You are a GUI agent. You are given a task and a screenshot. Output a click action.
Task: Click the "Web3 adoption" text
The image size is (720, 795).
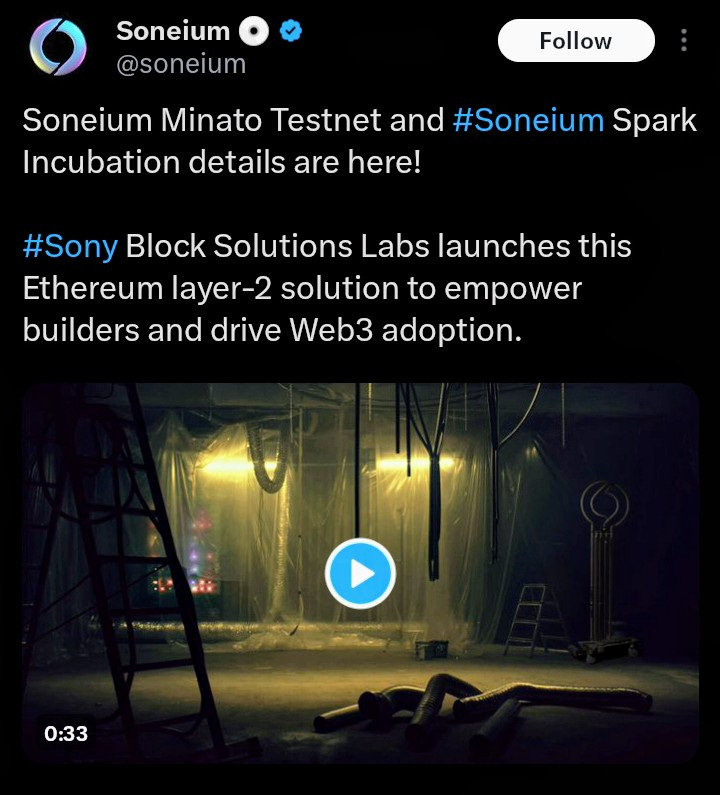(x=405, y=331)
